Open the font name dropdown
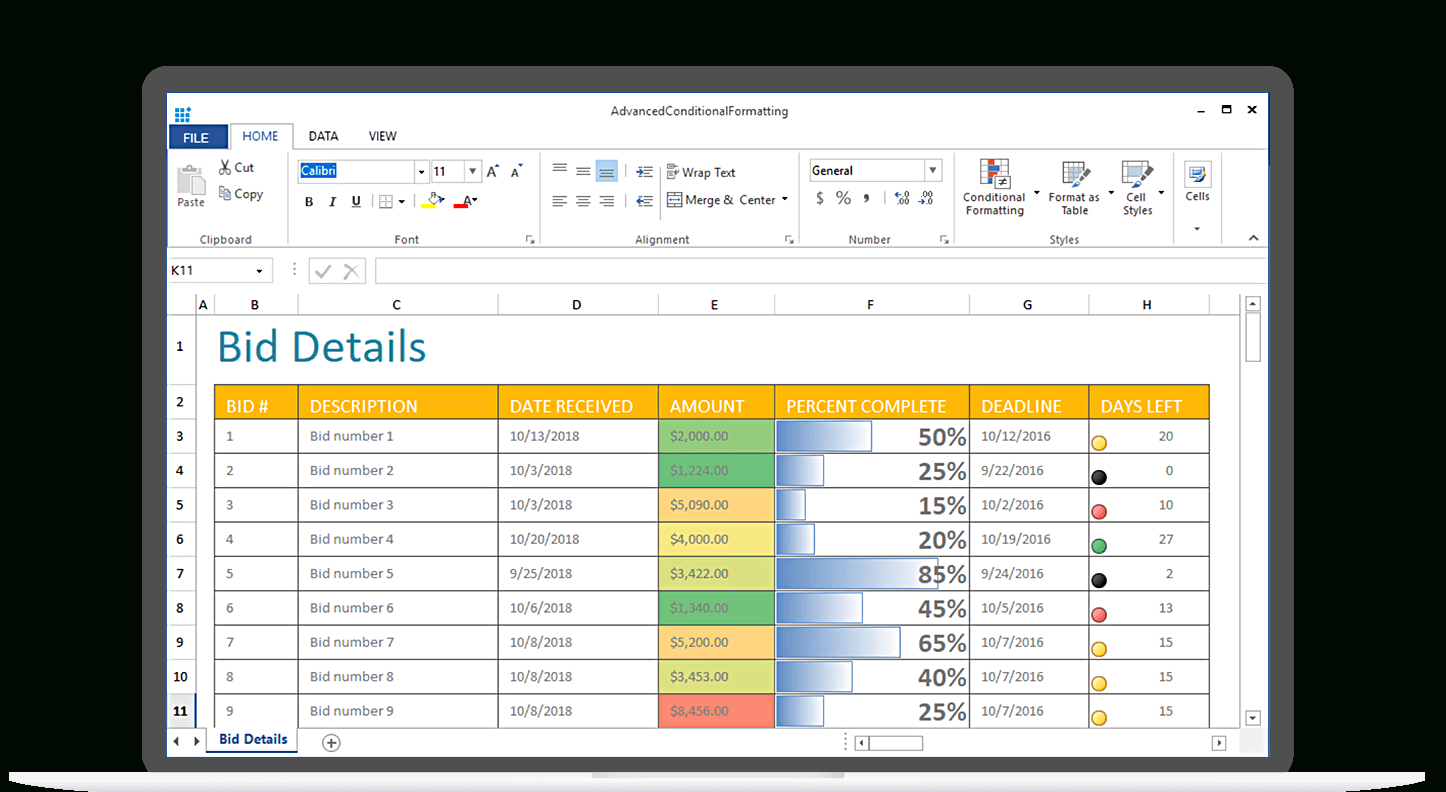Screen dimensions: 1446x792 421,171
